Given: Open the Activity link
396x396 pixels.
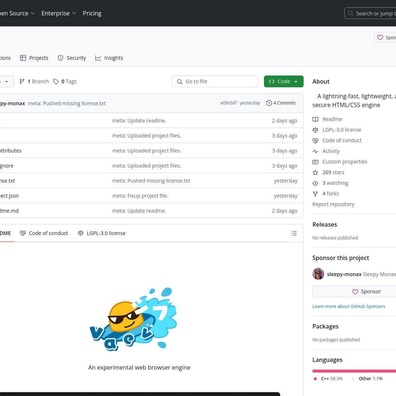Looking at the screenshot, I should [x=331, y=151].
